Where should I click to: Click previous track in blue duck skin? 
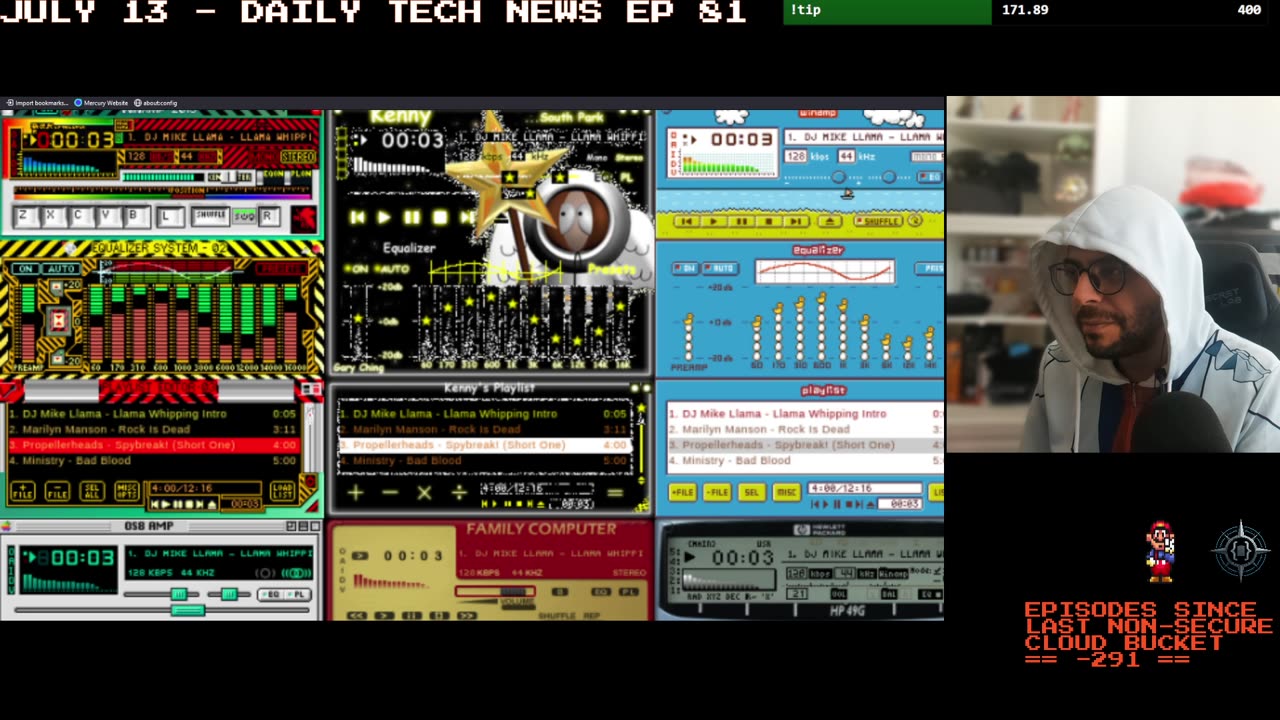click(686, 221)
